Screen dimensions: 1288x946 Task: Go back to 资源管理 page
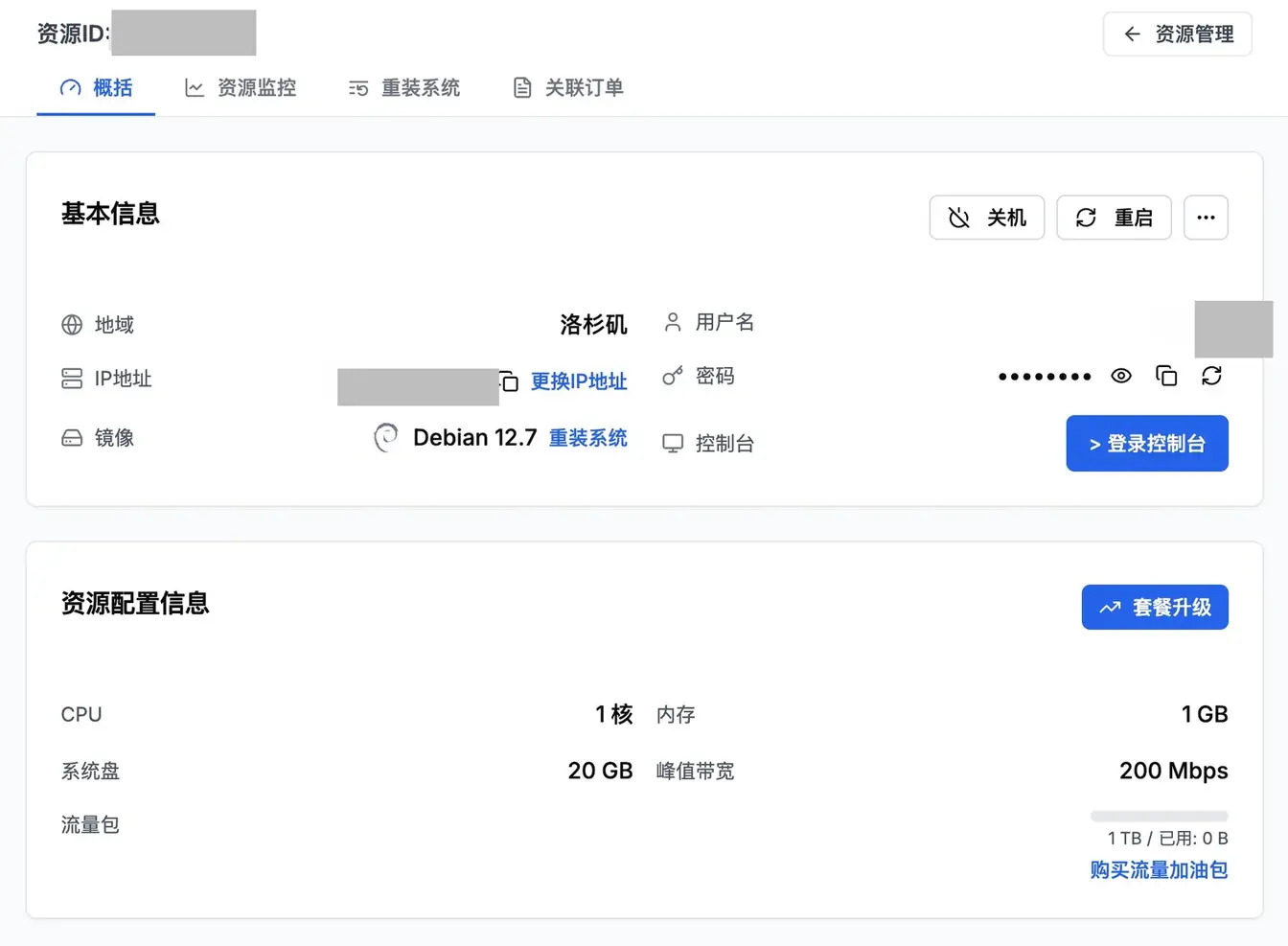(x=1177, y=35)
